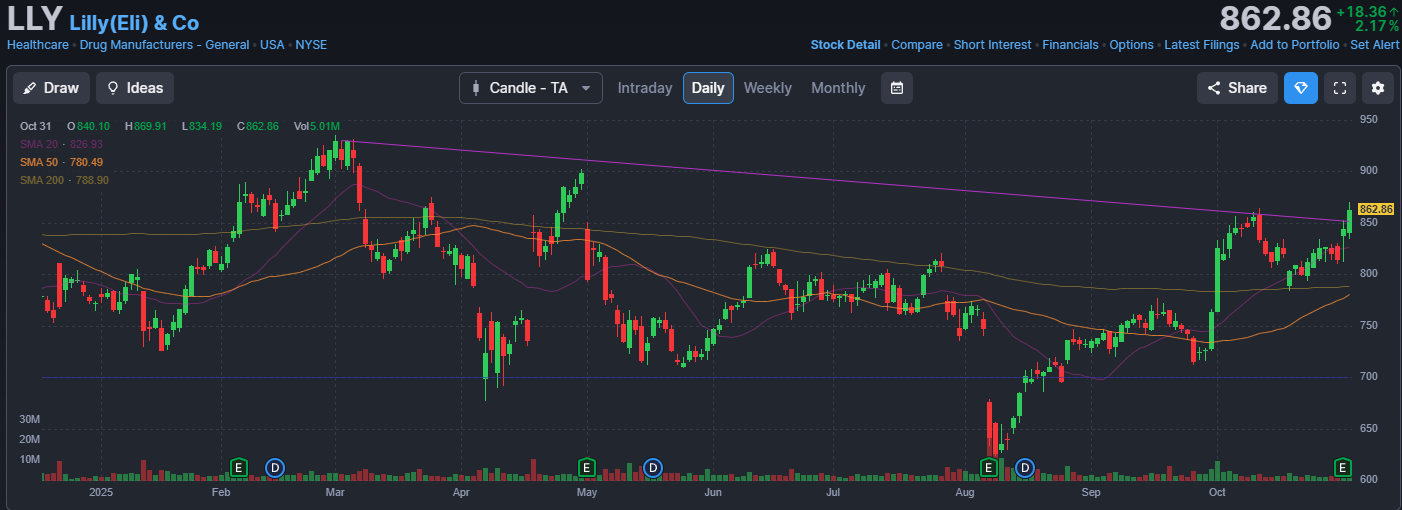Image resolution: width=1402 pixels, height=510 pixels.
Task: Click Set Alert
Action: click(x=1374, y=45)
